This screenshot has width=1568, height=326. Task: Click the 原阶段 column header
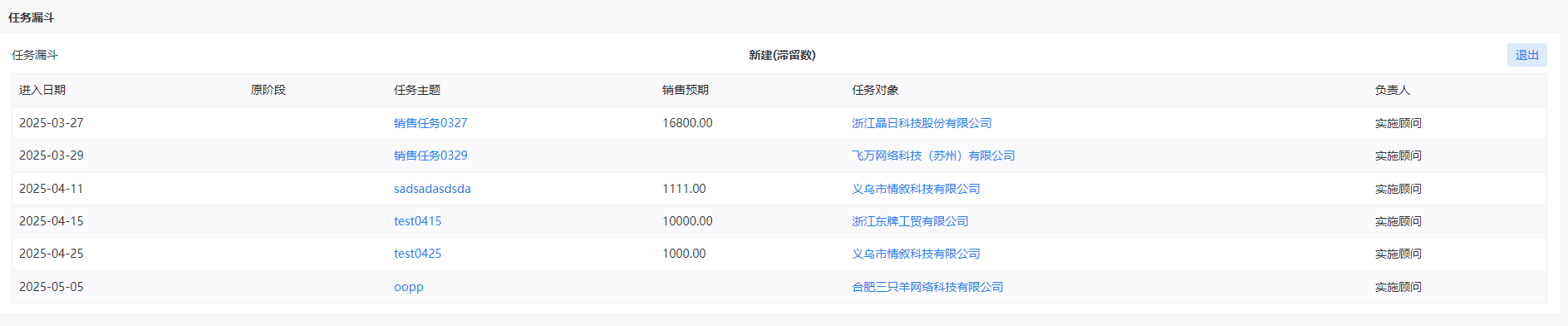click(x=268, y=90)
